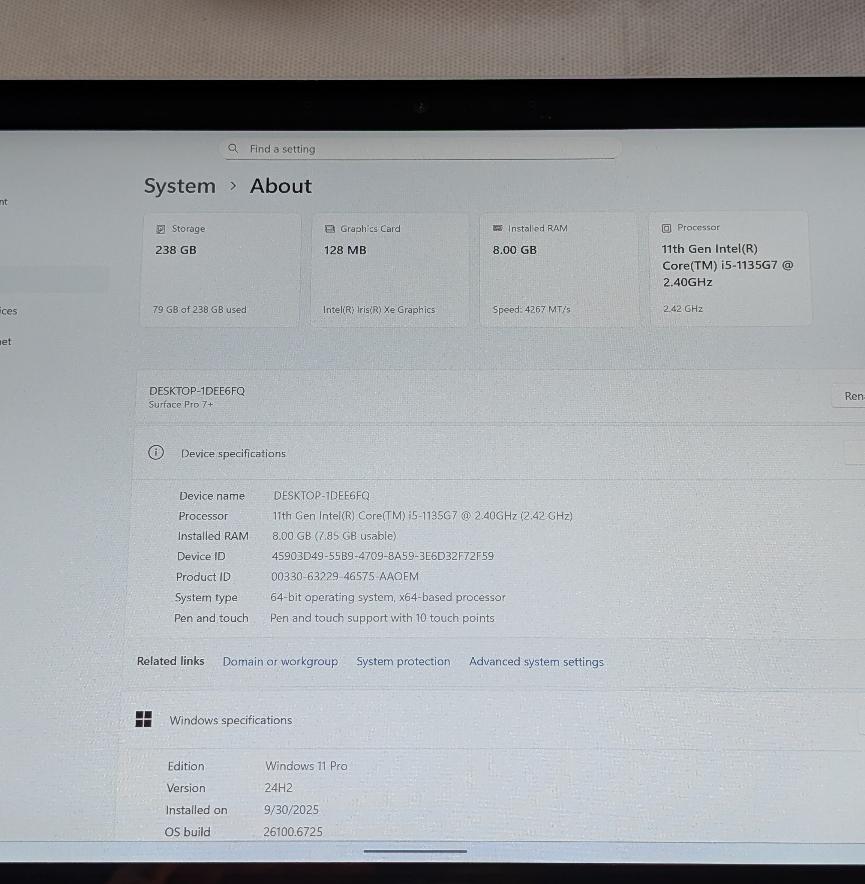Click the Graphics Card icon
Screen dimensions: 865x884
pos(330,229)
